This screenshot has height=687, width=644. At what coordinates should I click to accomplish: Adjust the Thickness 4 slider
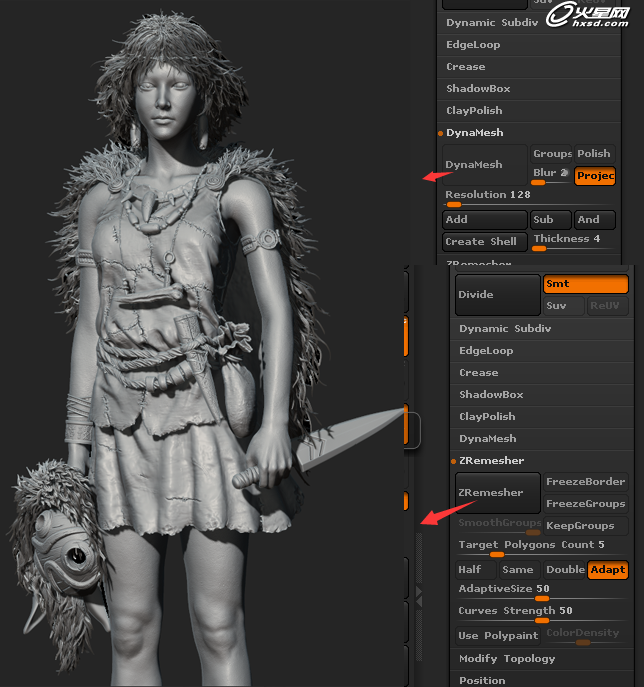coord(573,241)
